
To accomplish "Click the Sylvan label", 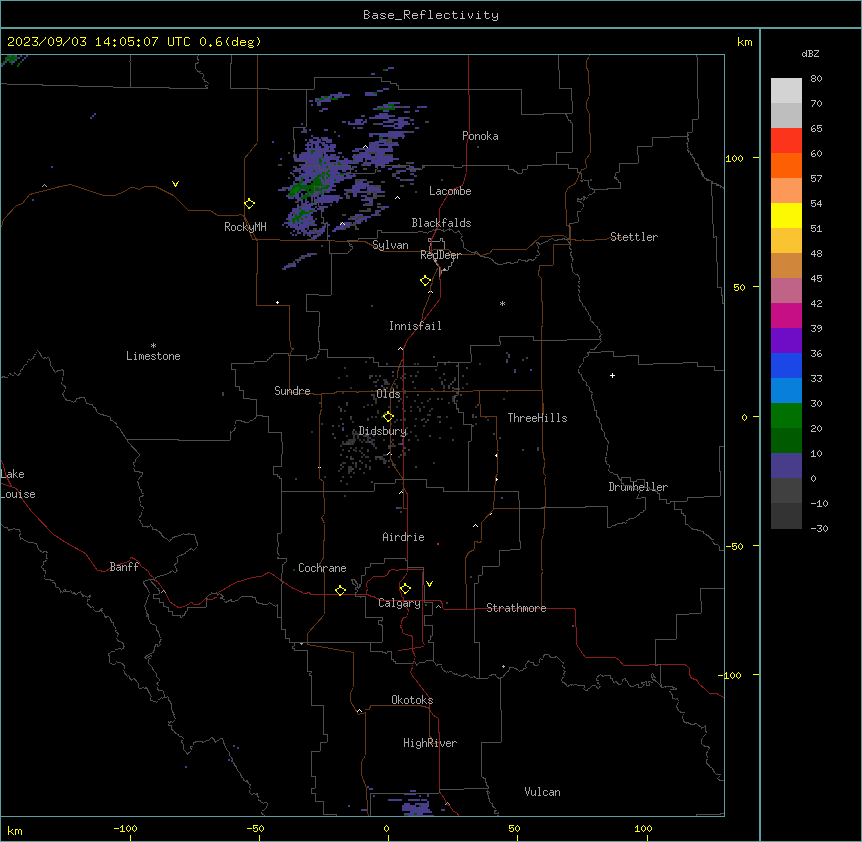I will click(x=390, y=245).
